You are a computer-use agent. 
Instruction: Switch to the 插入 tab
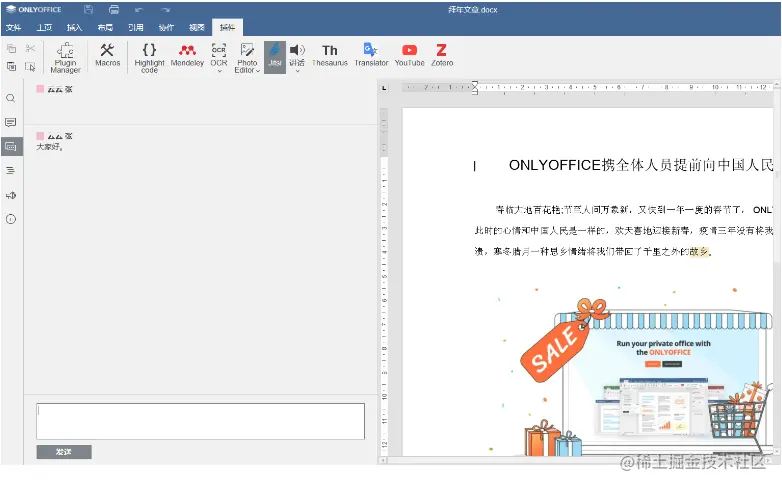74,27
